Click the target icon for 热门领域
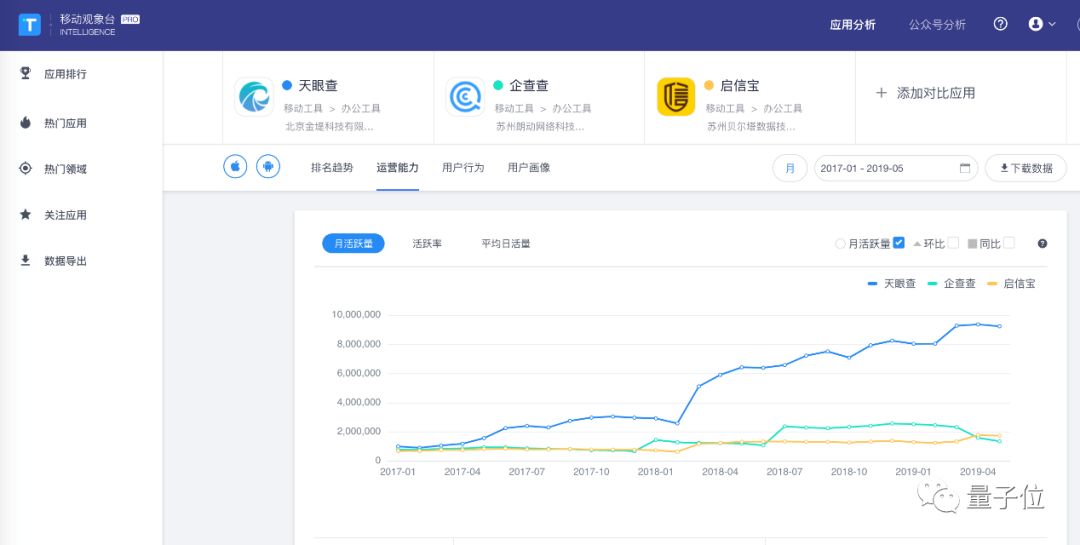The height and width of the screenshot is (545, 1080). 25,168
